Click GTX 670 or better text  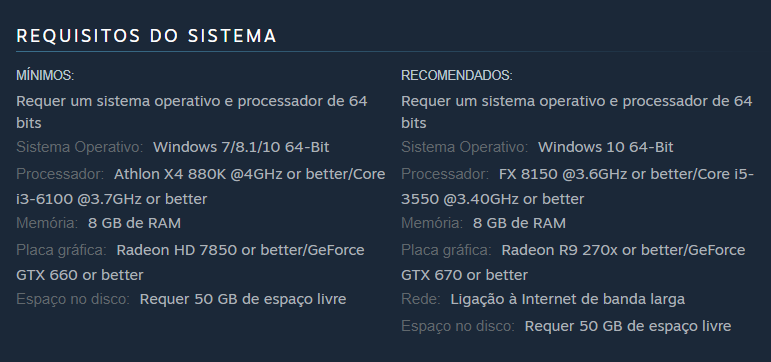click(x=465, y=275)
